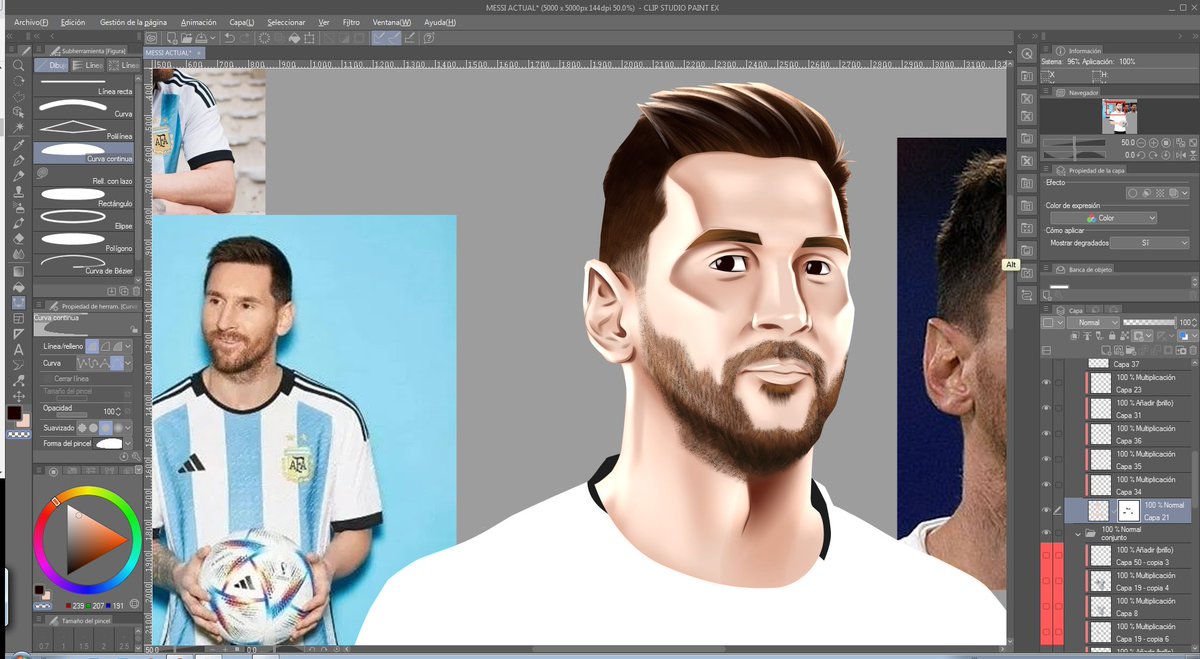Toggle visibility of layer Capa 23
This screenshot has height=659, width=1200.
click(1046, 384)
